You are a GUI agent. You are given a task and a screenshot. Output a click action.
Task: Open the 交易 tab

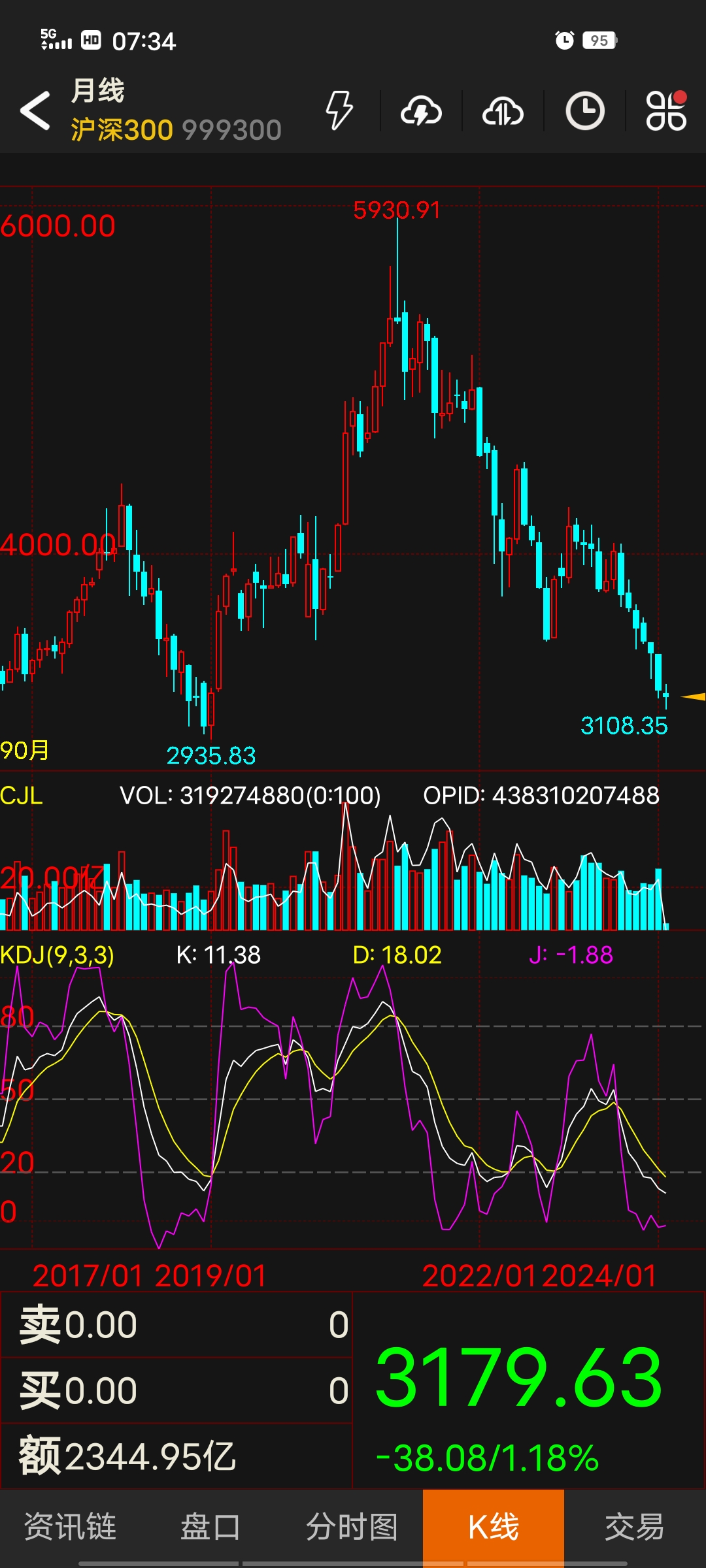tap(635, 1527)
